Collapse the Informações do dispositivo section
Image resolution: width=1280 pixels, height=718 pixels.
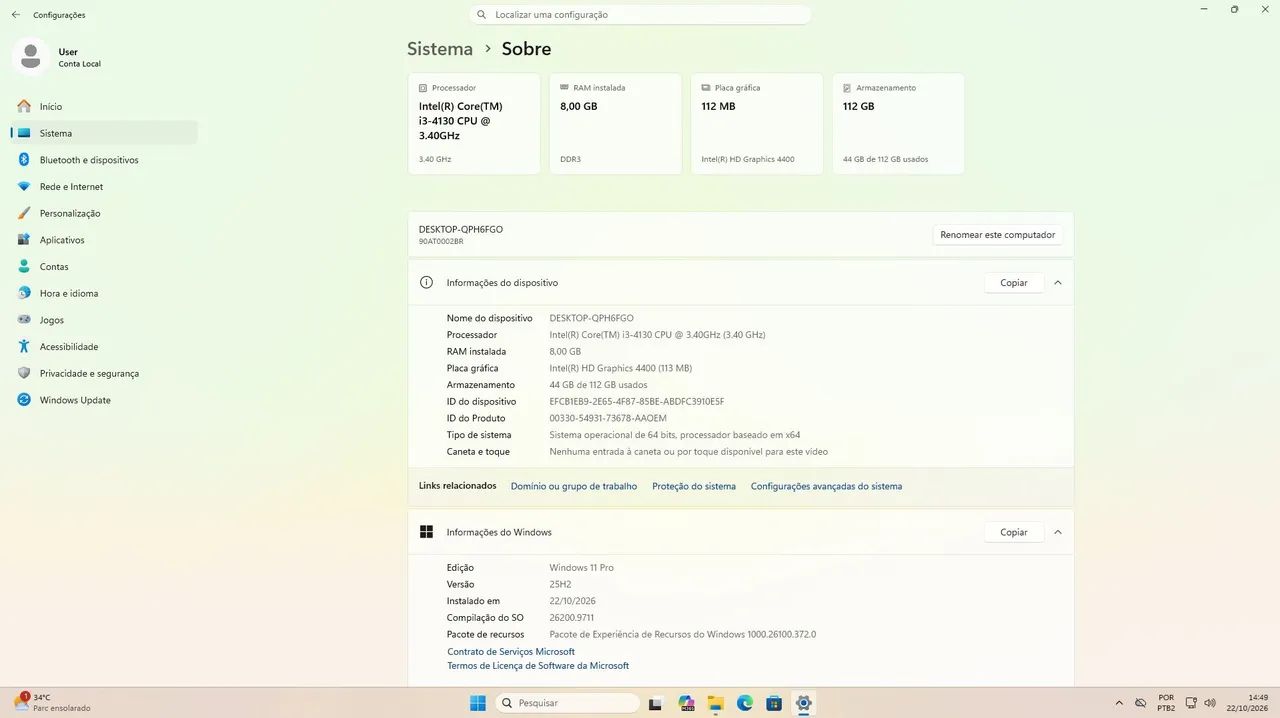(x=1058, y=283)
